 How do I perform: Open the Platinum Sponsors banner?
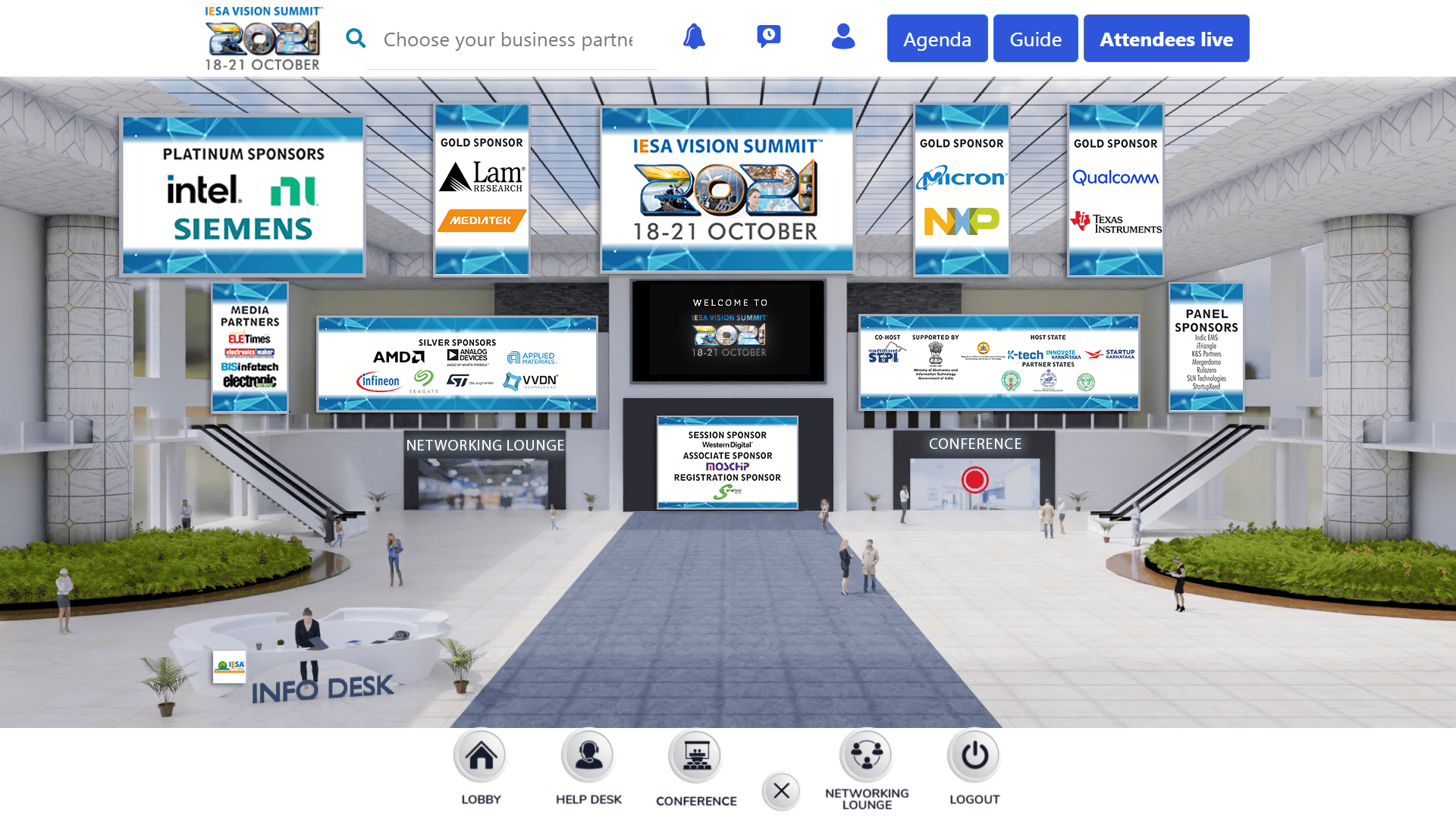click(x=243, y=196)
